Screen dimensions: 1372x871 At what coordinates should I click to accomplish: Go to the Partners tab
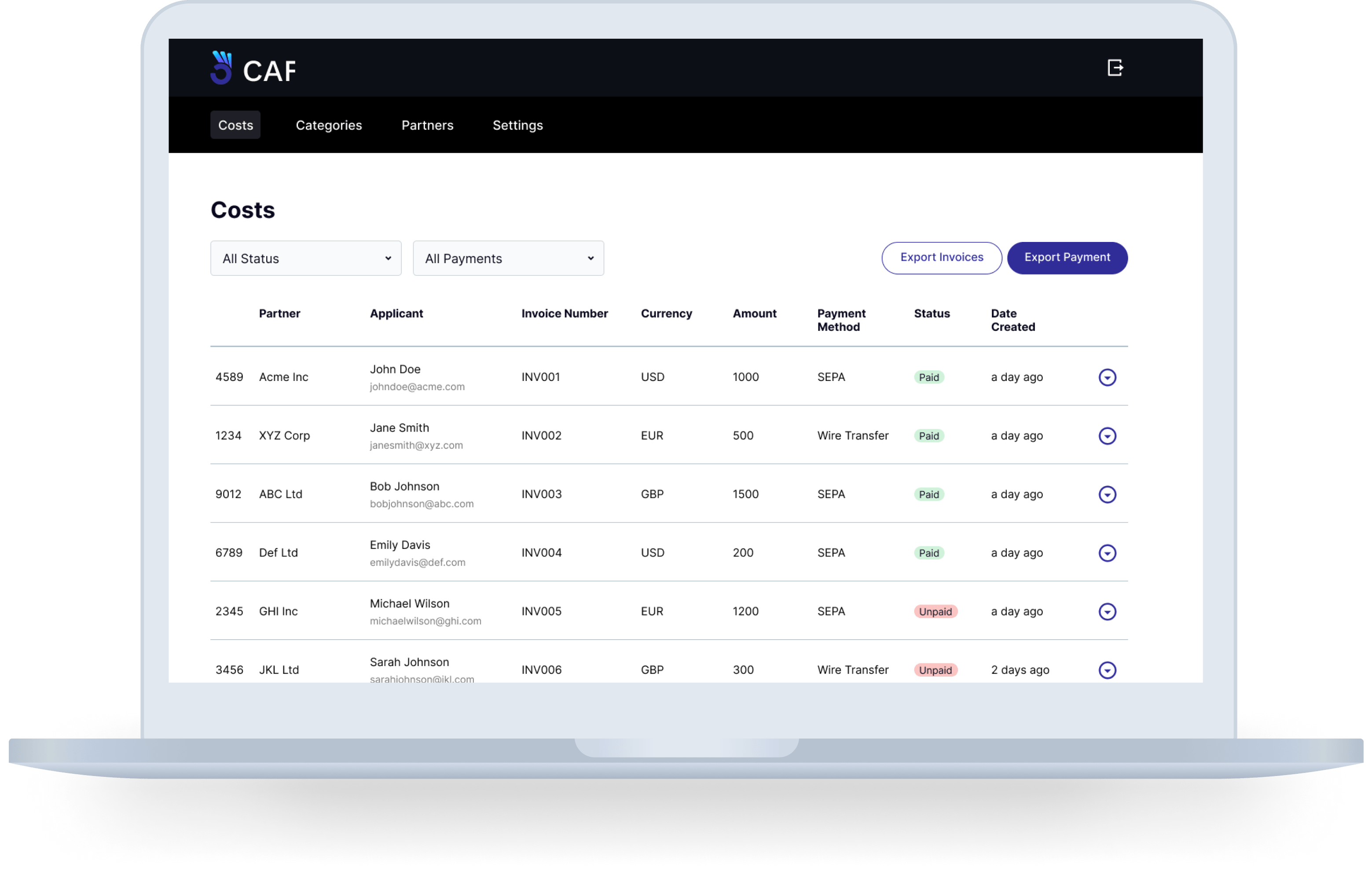click(x=427, y=125)
